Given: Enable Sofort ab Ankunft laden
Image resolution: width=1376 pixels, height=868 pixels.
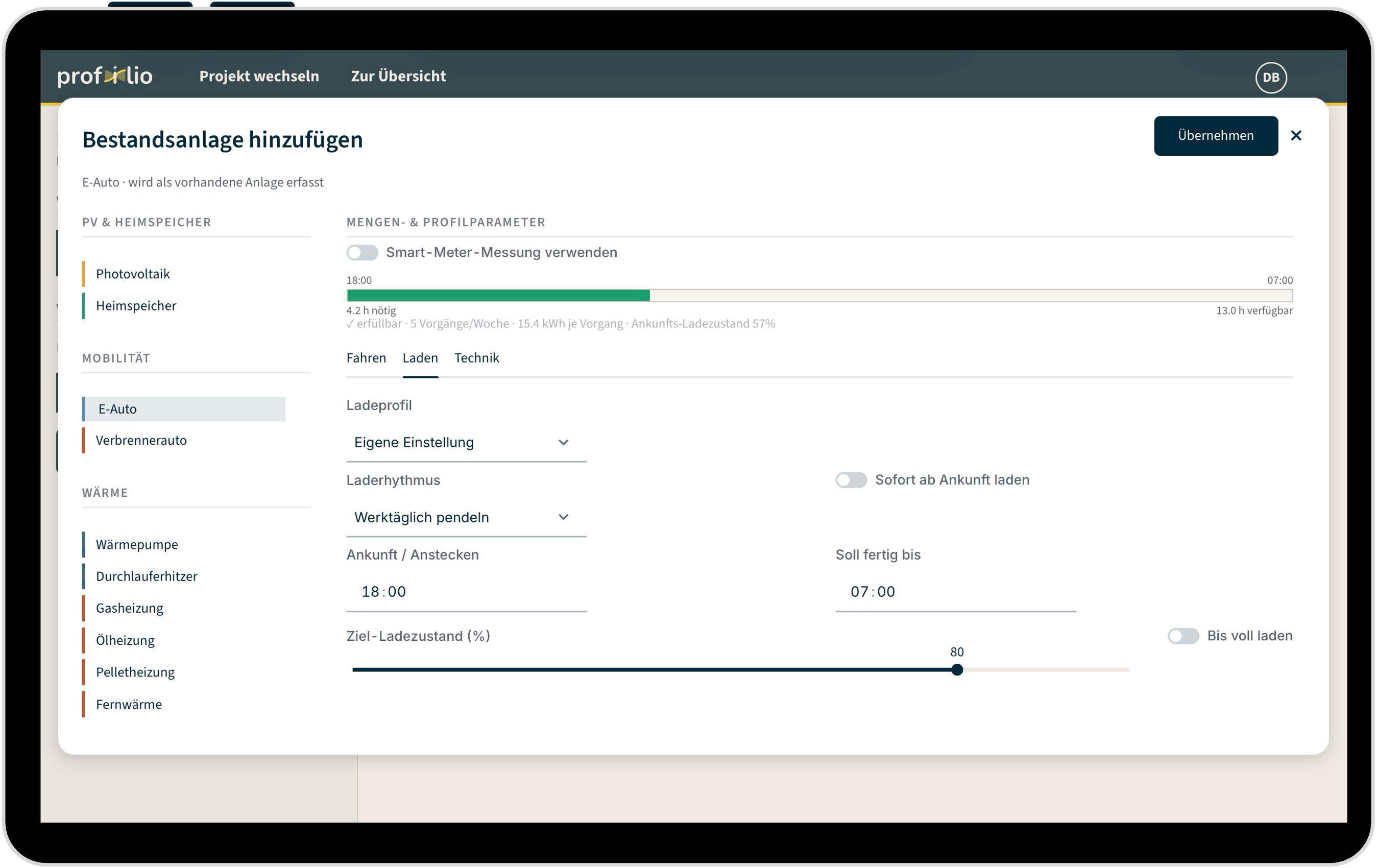Looking at the screenshot, I should tap(851, 480).
